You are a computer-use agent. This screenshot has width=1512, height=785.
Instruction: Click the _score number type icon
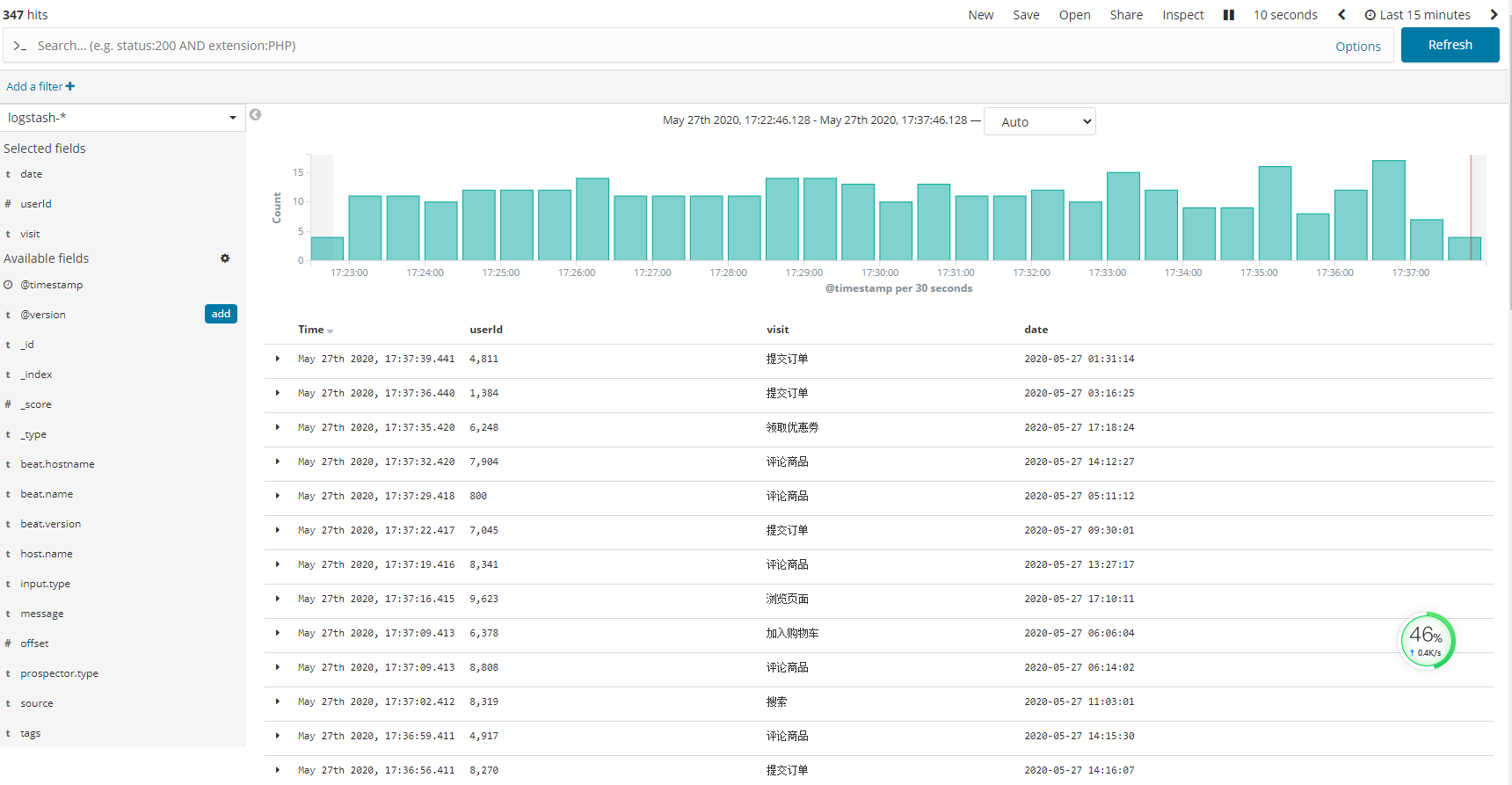click(8, 404)
